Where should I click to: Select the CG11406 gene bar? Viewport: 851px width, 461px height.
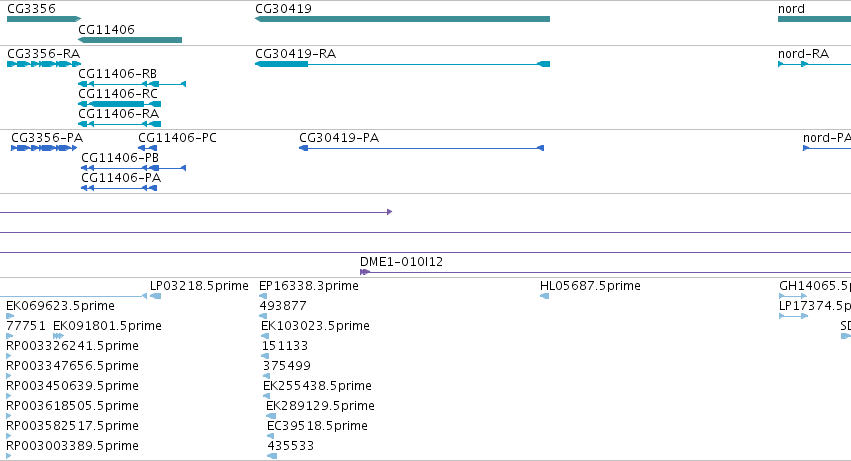coord(130,40)
